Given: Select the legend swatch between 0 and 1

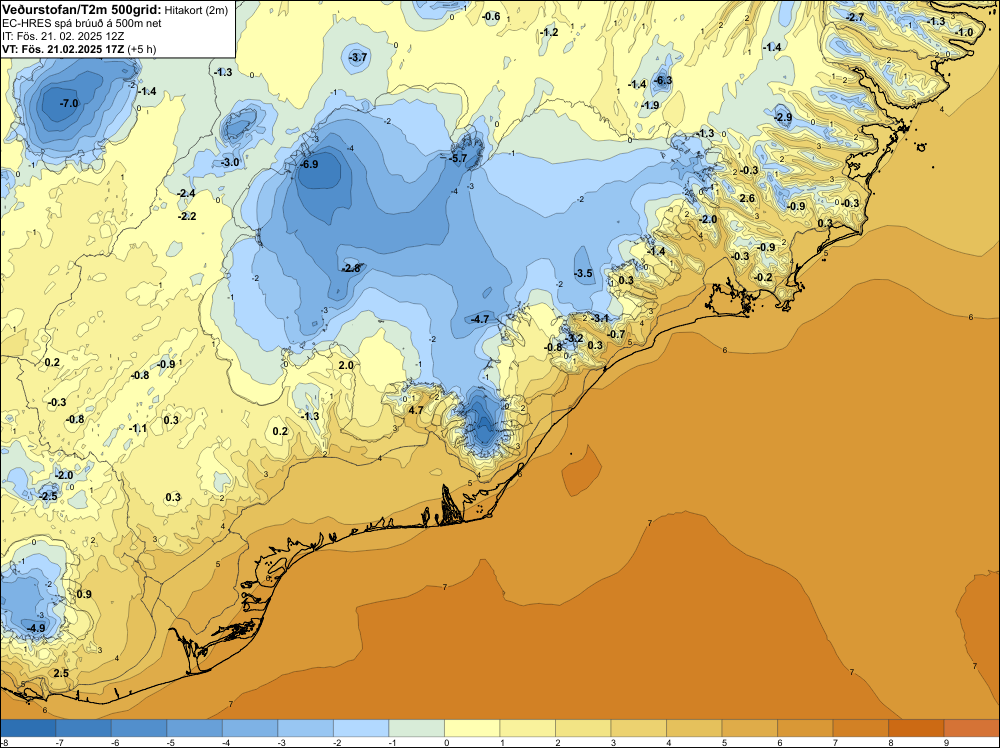Looking at the screenshot, I should pyautogui.click(x=472, y=728).
